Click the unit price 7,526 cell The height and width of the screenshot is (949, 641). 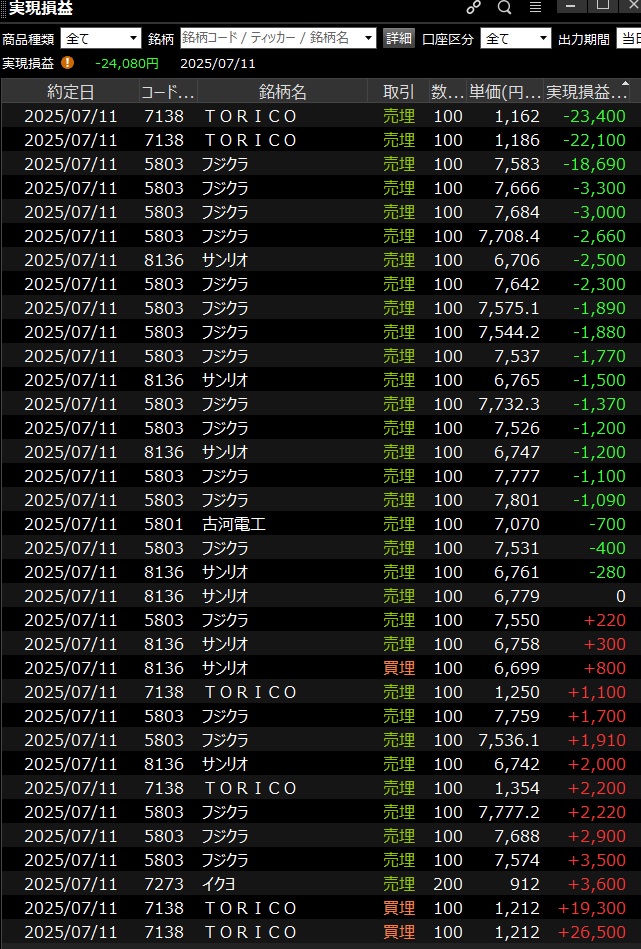click(x=516, y=428)
